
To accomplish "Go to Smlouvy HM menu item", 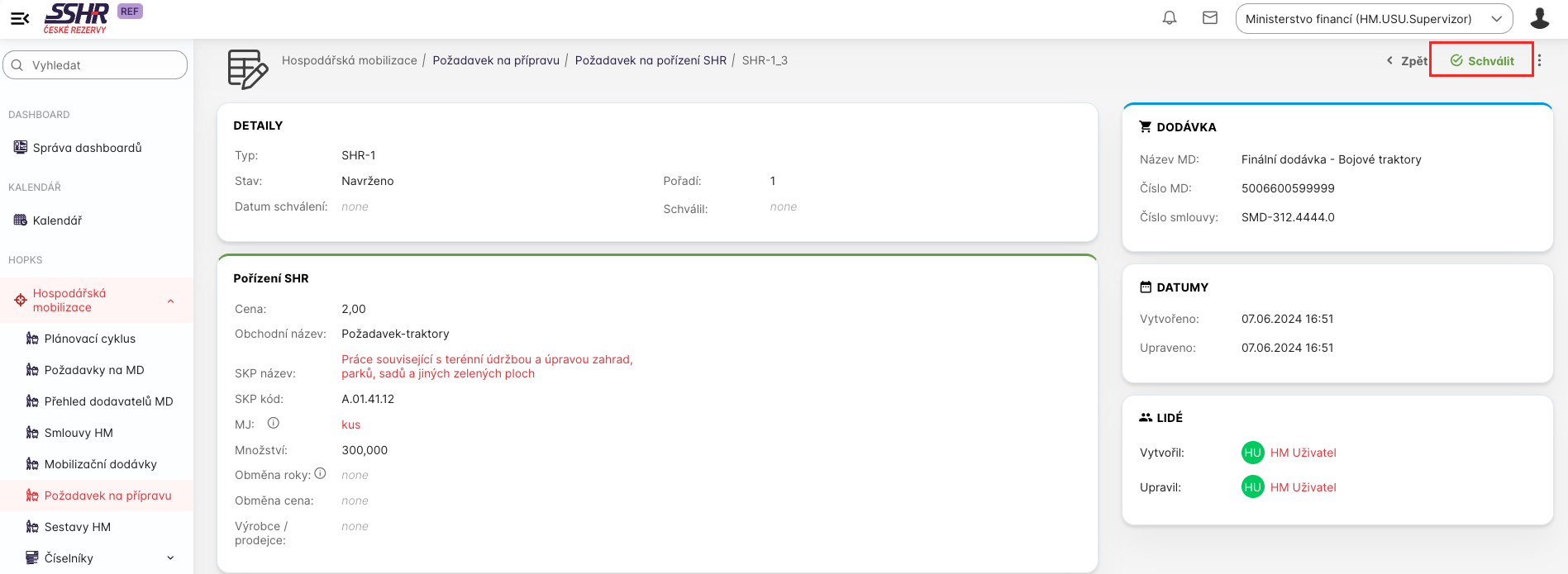I will [x=79, y=433].
